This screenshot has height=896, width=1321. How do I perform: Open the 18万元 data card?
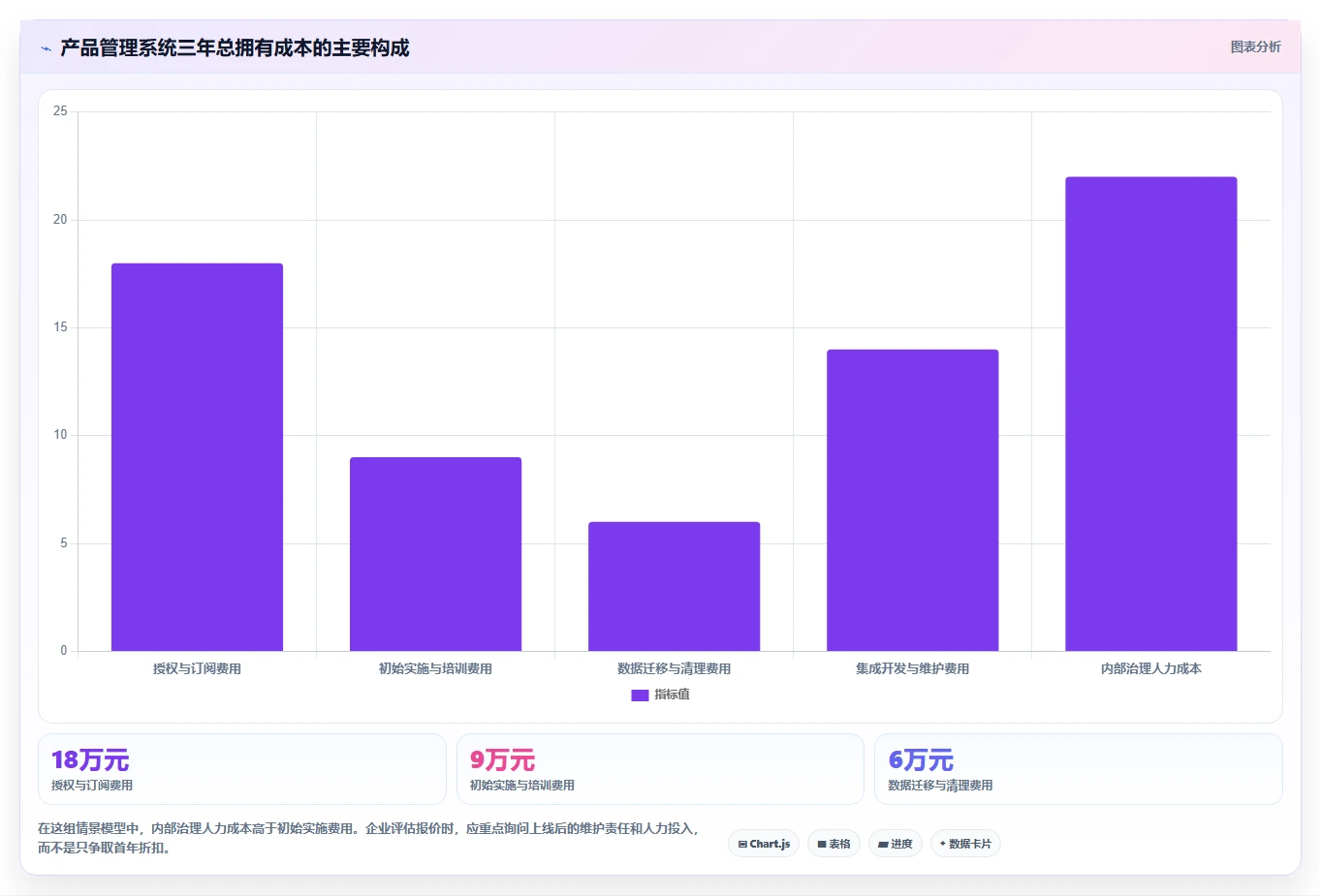tap(241, 769)
